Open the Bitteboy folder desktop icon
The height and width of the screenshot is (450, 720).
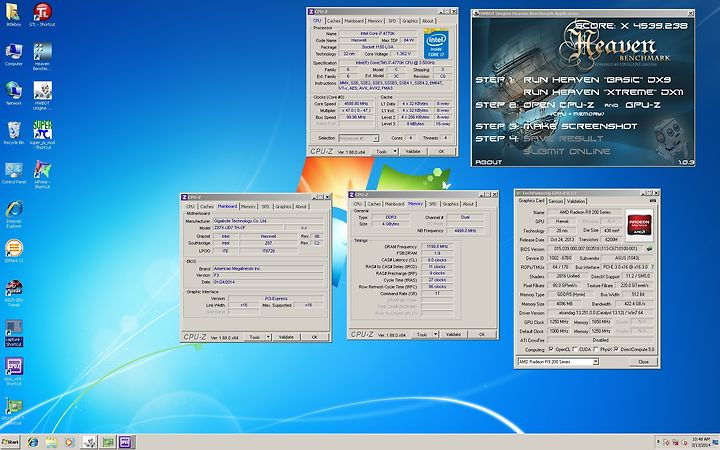13,14
